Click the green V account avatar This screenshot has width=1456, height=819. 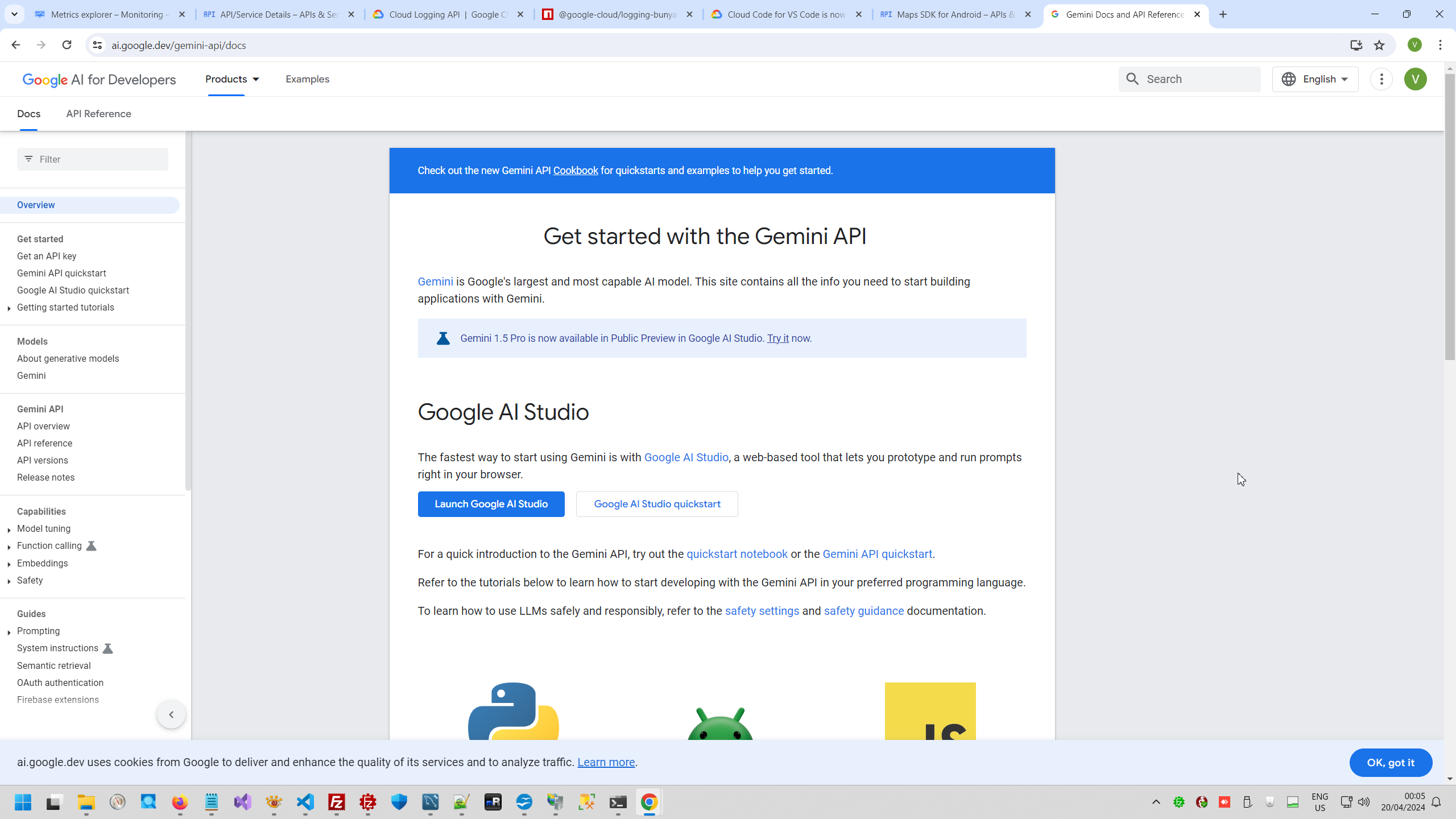point(1415,79)
